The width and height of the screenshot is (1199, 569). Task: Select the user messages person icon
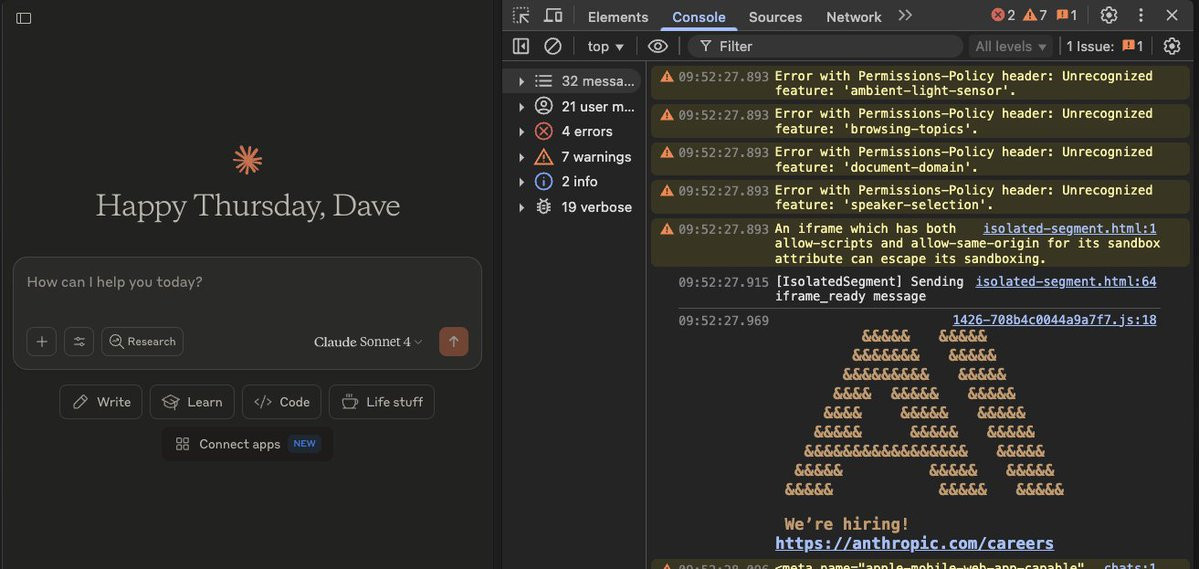point(544,106)
